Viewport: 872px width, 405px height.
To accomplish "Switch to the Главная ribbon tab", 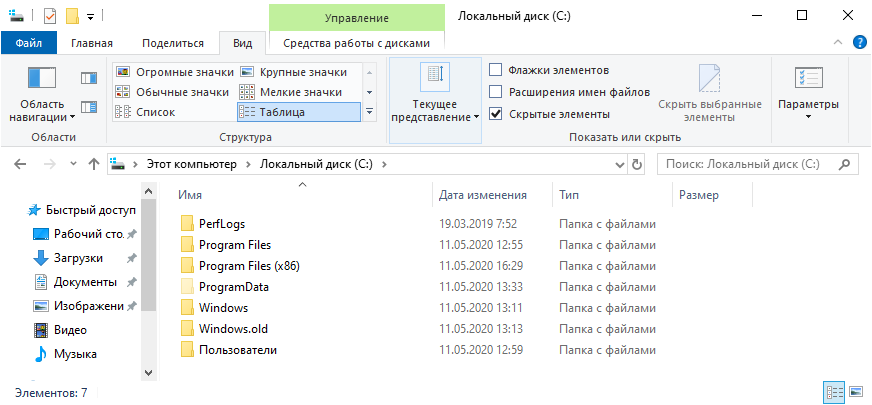I will [92, 43].
